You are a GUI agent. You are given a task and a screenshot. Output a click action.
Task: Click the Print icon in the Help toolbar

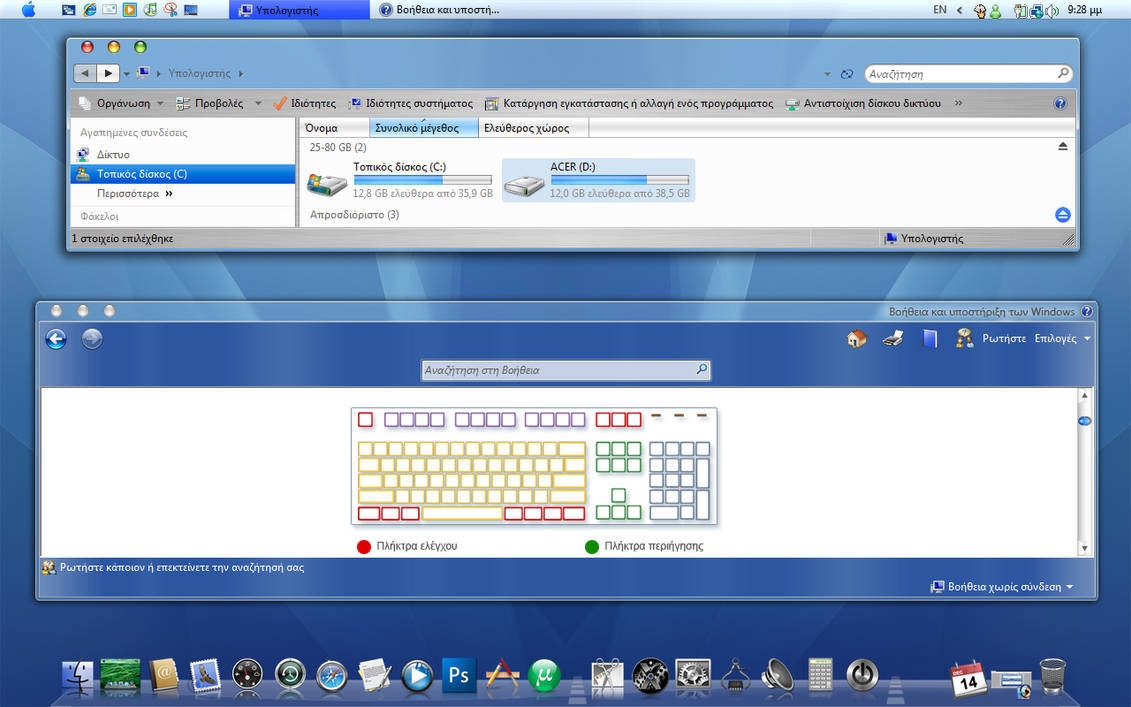[893, 338]
